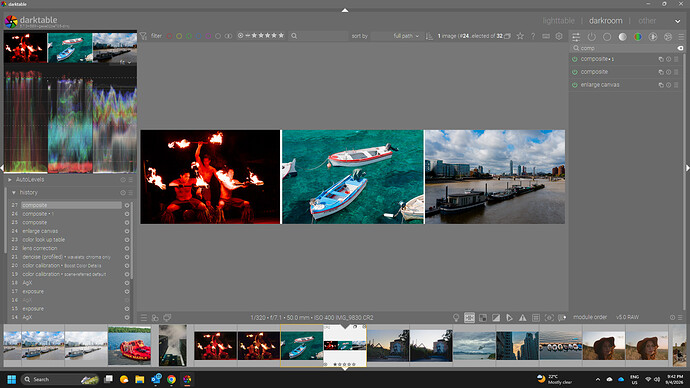Select sunset building thumbnail right of composite strip

[388, 346]
